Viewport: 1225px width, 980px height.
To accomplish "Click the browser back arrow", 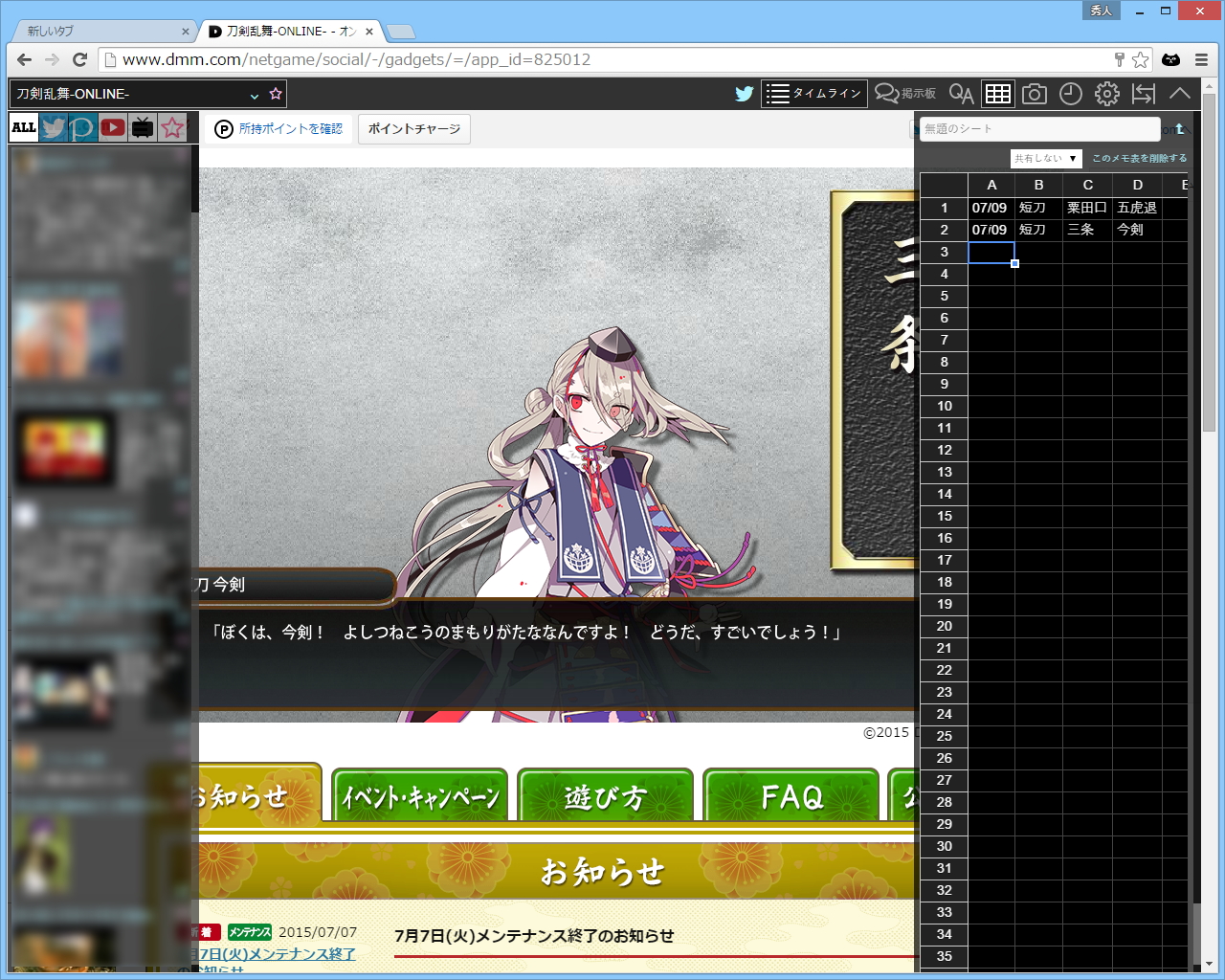I will click(25, 59).
